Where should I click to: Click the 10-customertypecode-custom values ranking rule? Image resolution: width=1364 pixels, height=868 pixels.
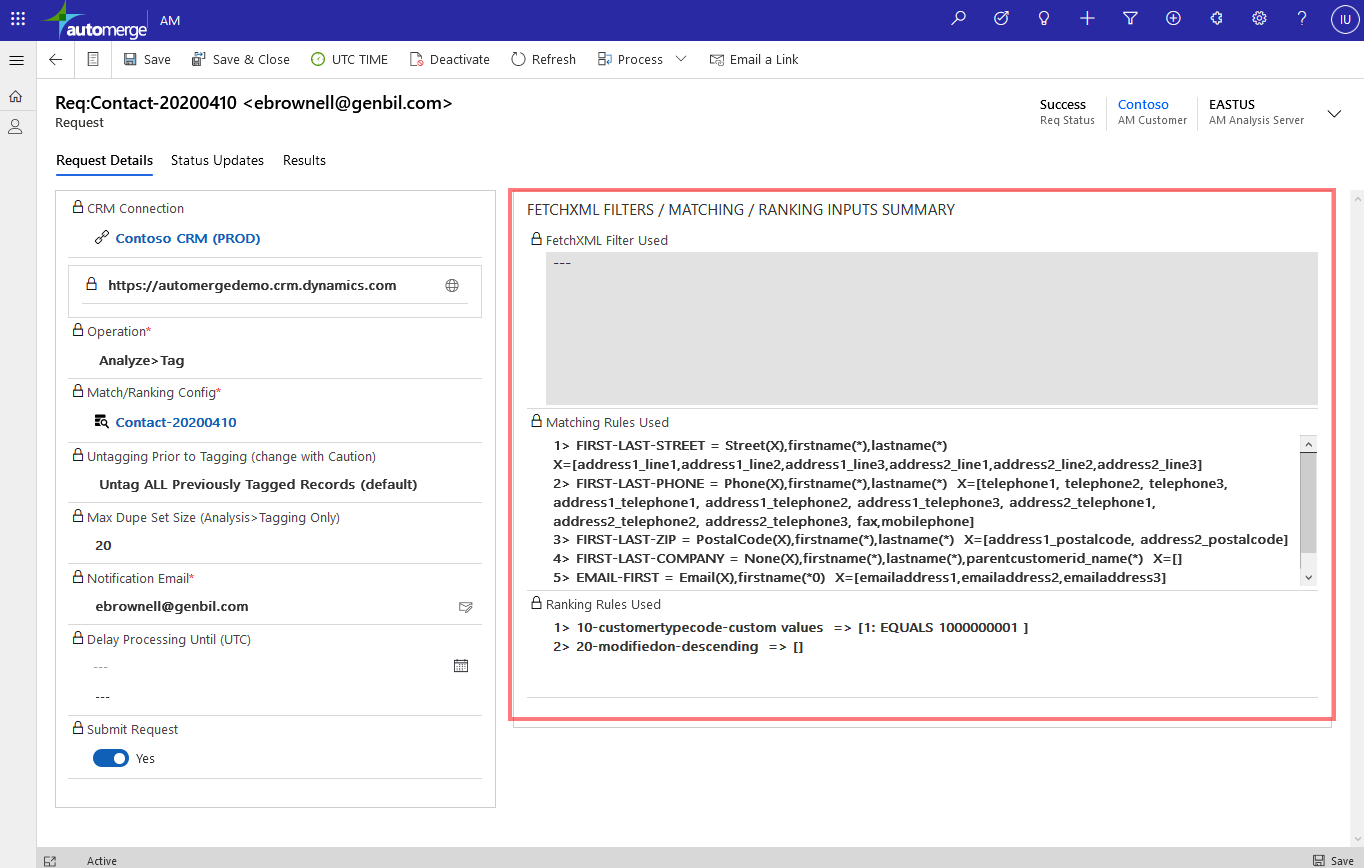[791, 628]
